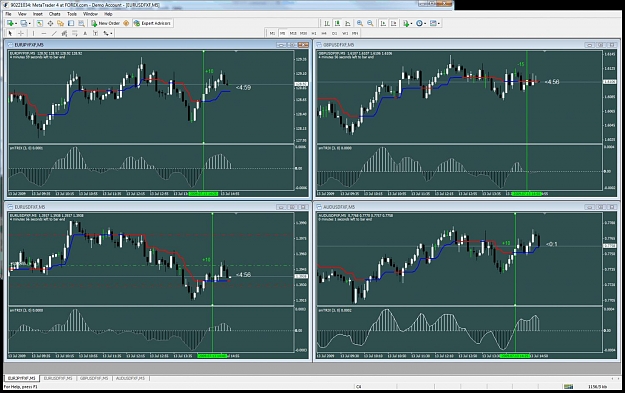Click the New Order button

pyautogui.click(x=105, y=23)
